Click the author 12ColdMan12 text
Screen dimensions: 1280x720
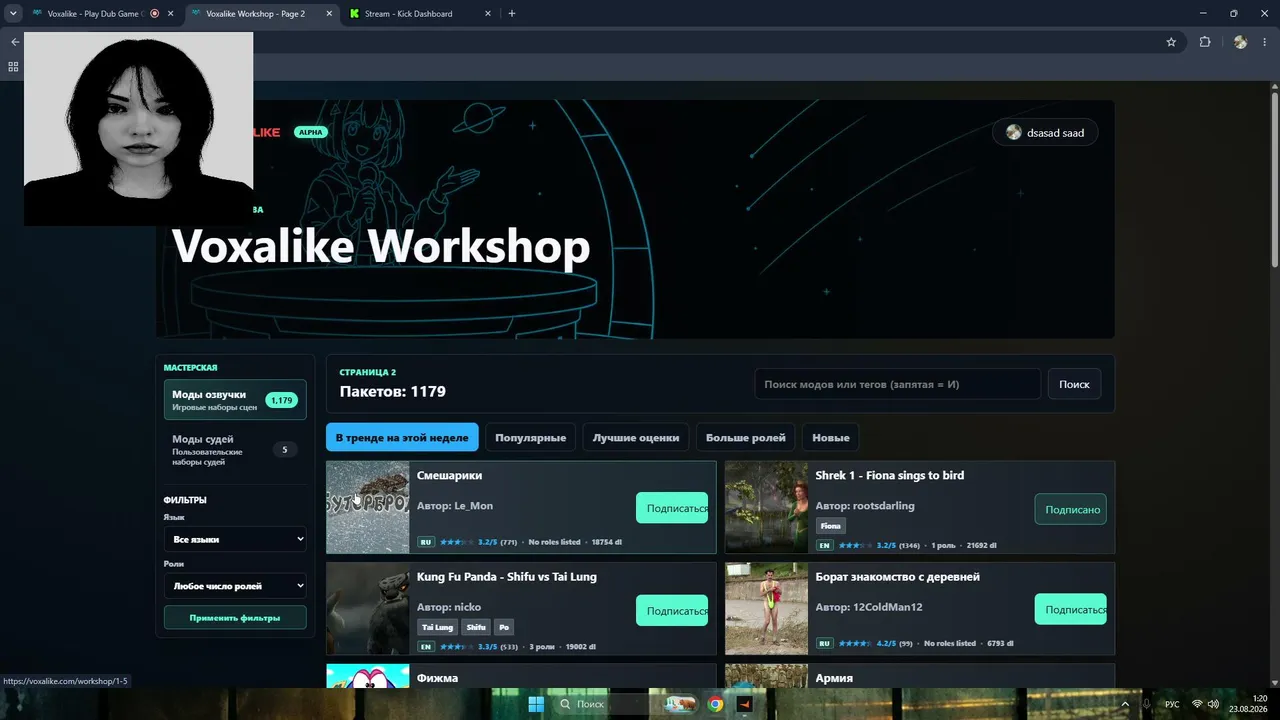tap(888, 607)
